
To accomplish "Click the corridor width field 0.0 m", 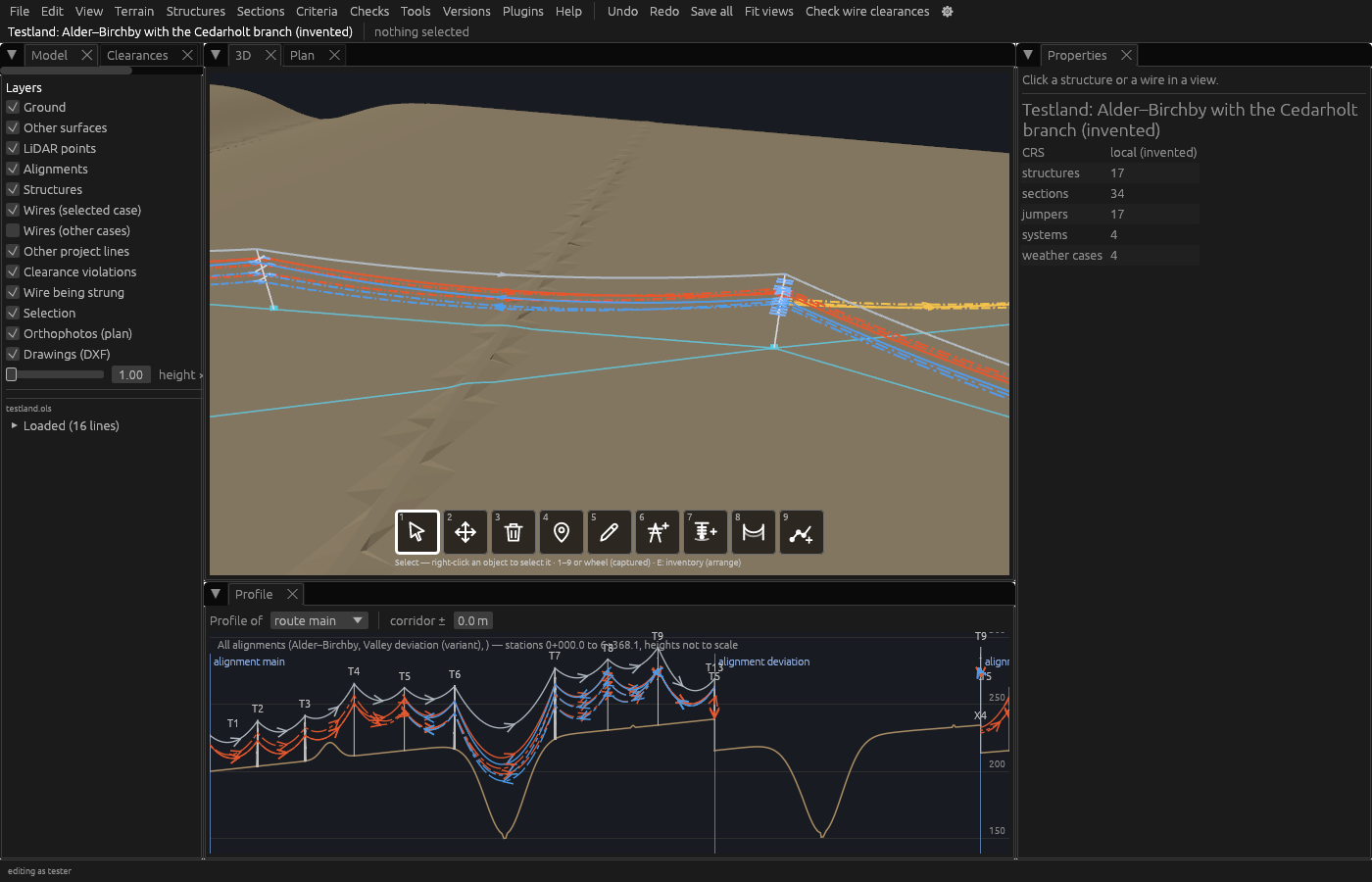I will [473, 620].
